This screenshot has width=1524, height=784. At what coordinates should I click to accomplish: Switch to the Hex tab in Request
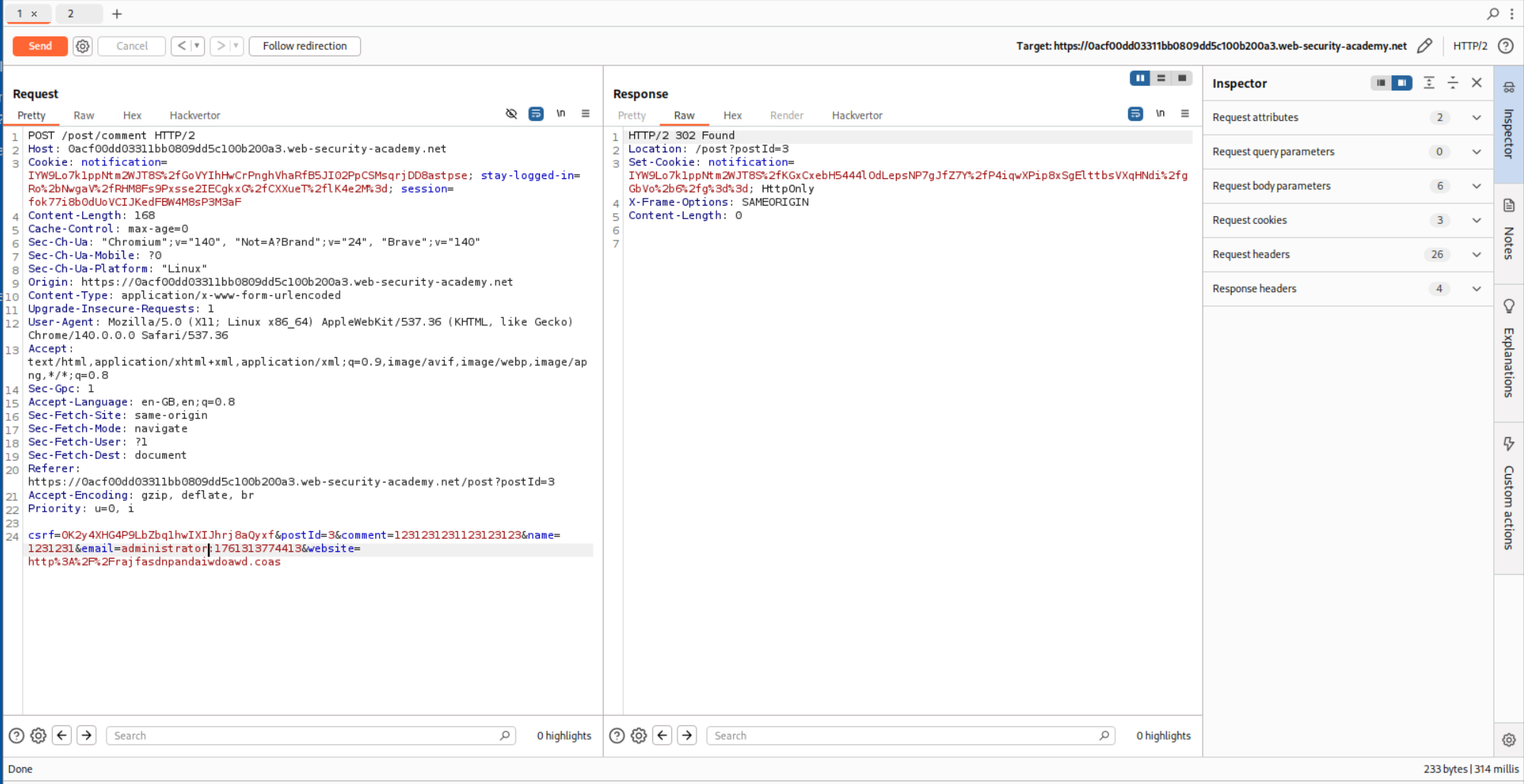coord(132,116)
